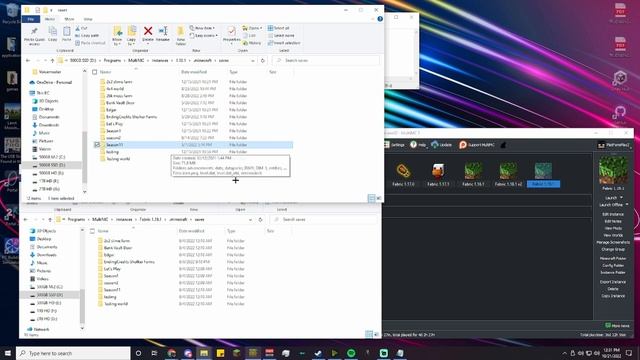Switch to the Home ribbon tab
This screenshot has width=640, height=360.
[x=50, y=19]
